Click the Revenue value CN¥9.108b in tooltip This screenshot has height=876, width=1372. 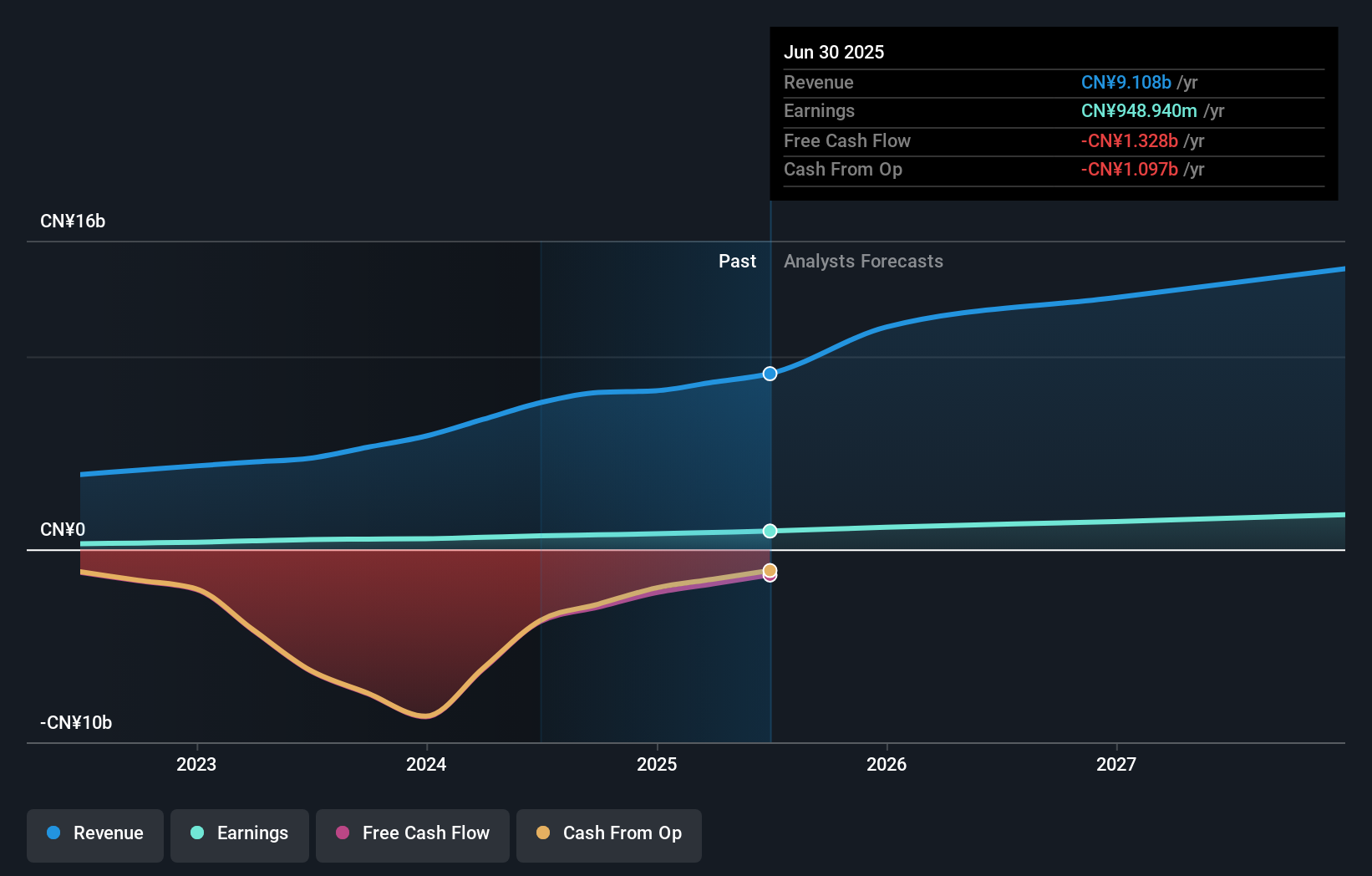pos(1126,83)
